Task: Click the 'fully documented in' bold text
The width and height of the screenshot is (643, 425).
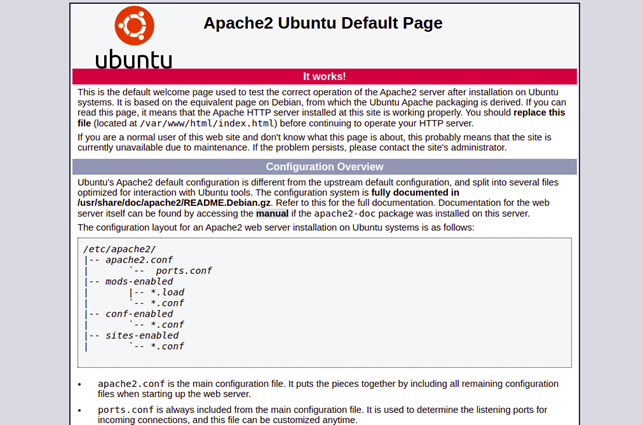Action: (x=415, y=192)
